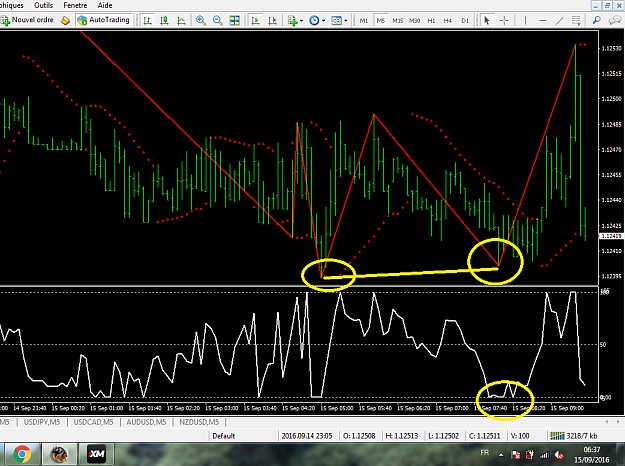Toggle chart shift icon
Viewport: 625px width, 466px height.
coord(272,20)
